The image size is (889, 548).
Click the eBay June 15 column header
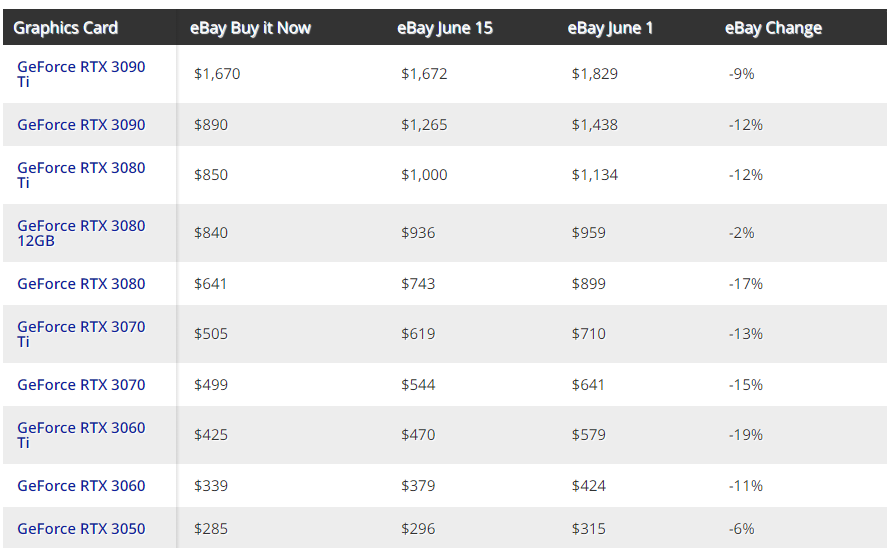click(x=445, y=28)
